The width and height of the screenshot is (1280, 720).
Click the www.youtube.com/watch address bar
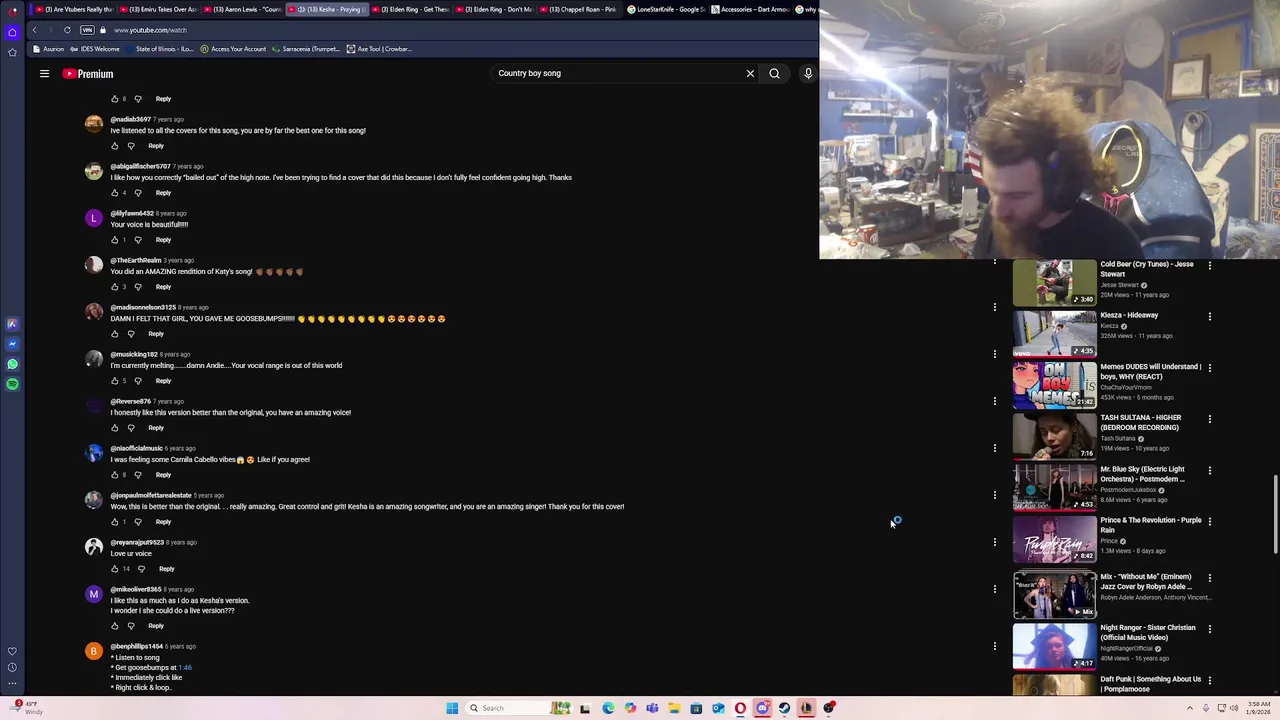(x=150, y=30)
